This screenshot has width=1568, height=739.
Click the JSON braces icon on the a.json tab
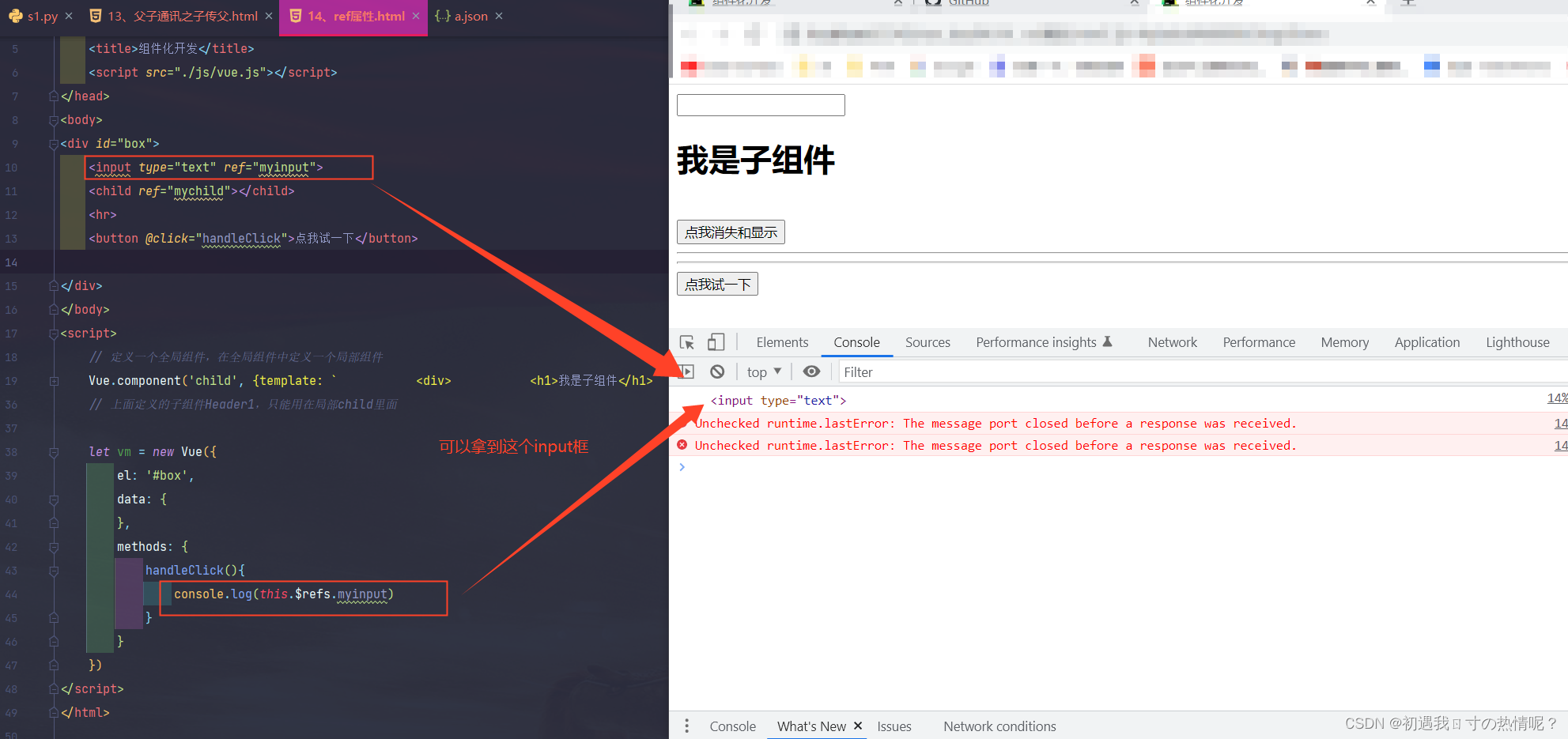tap(442, 16)
